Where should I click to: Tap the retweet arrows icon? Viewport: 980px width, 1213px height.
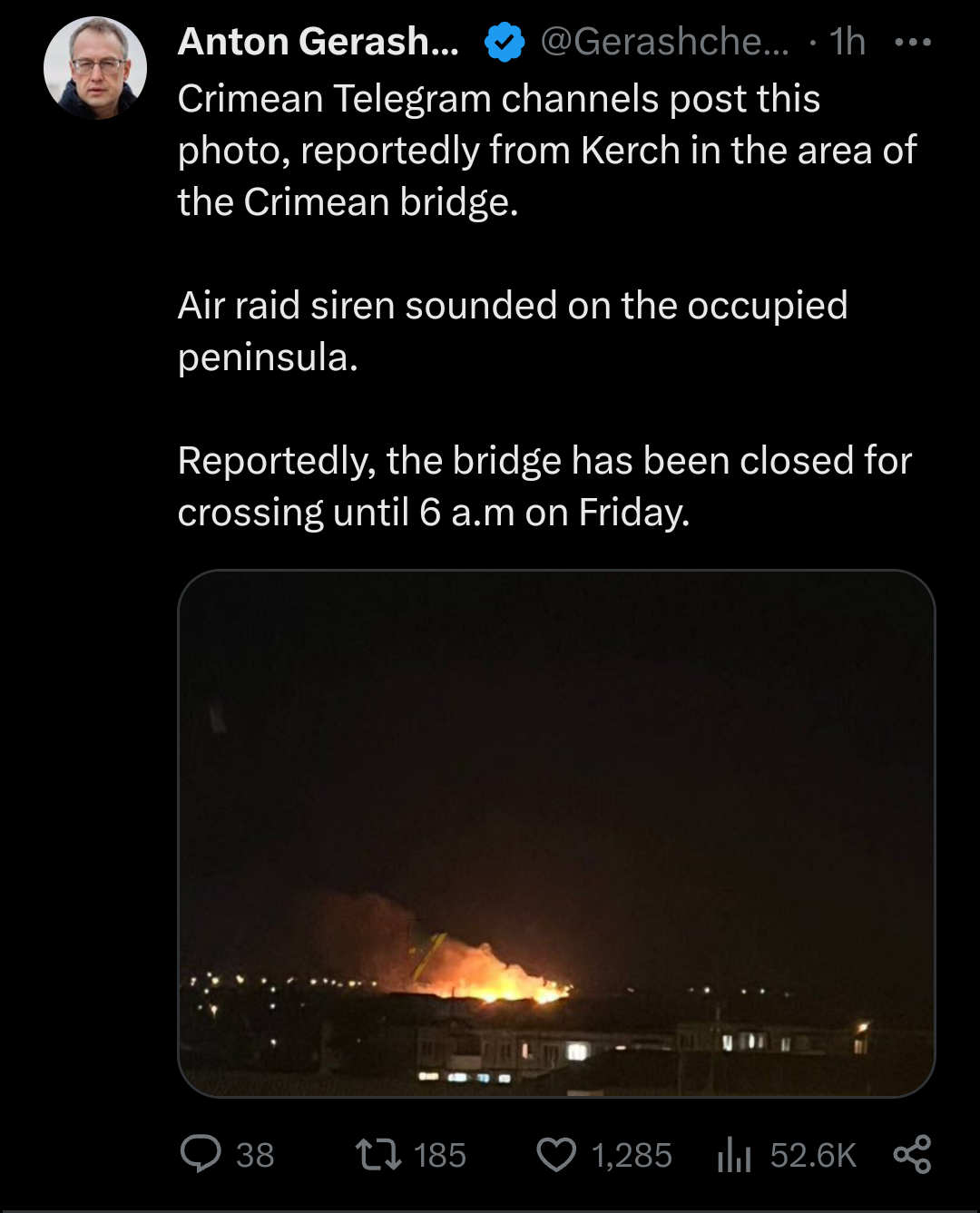coord(378,1155)
